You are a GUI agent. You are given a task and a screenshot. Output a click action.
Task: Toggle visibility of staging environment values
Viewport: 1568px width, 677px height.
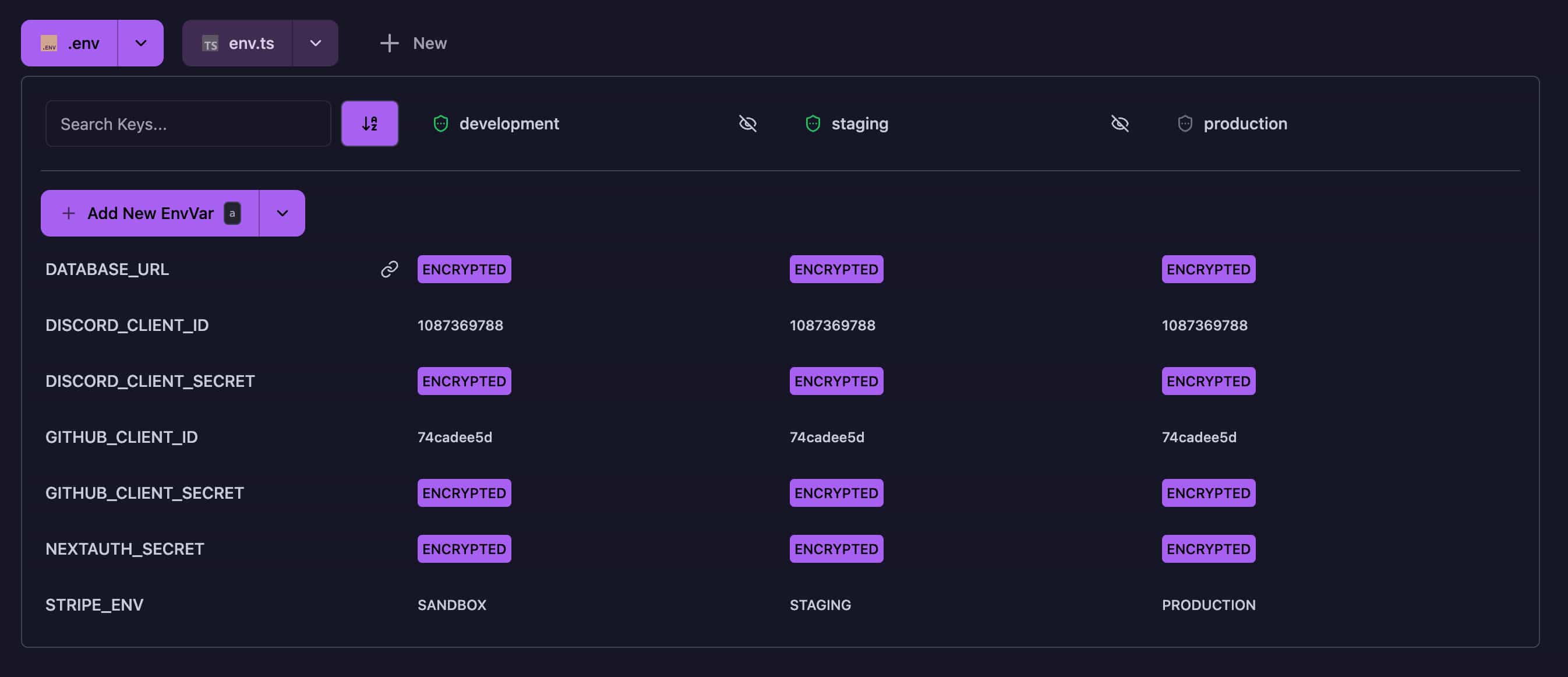pos(1120,124)
